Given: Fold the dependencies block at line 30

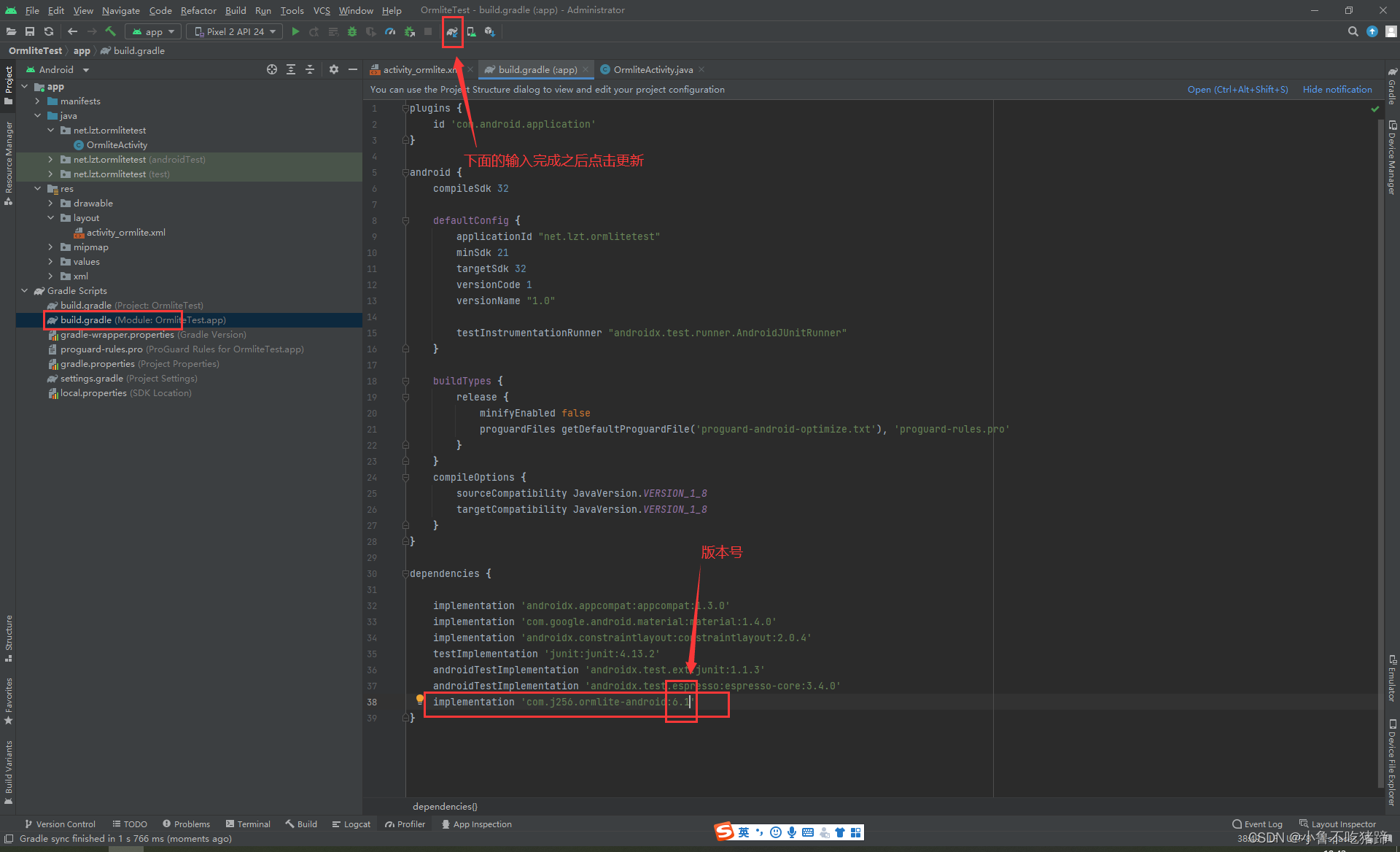Looking at the screenshot, I should click(405, 574).
